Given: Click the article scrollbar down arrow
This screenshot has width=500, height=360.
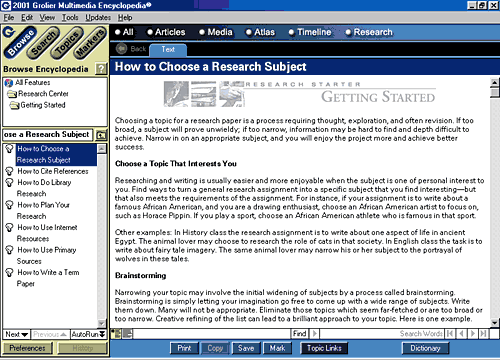Looking at the screenshot, I should (494, 323).
